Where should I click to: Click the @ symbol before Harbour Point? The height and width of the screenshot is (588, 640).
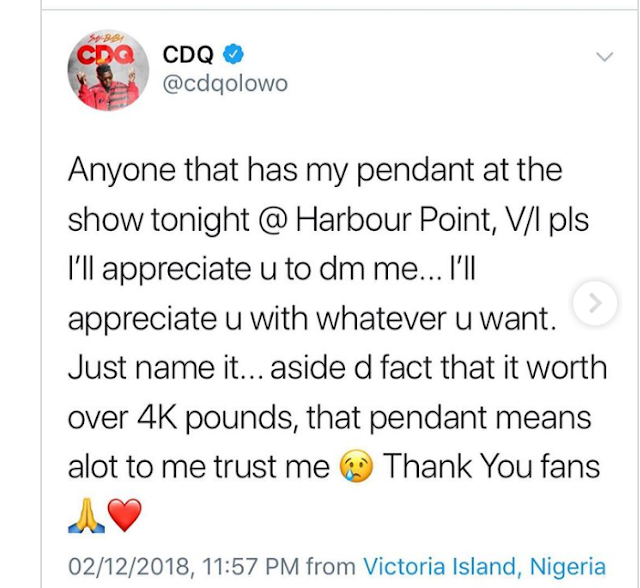pyautogui.click(x=273, y=220)
